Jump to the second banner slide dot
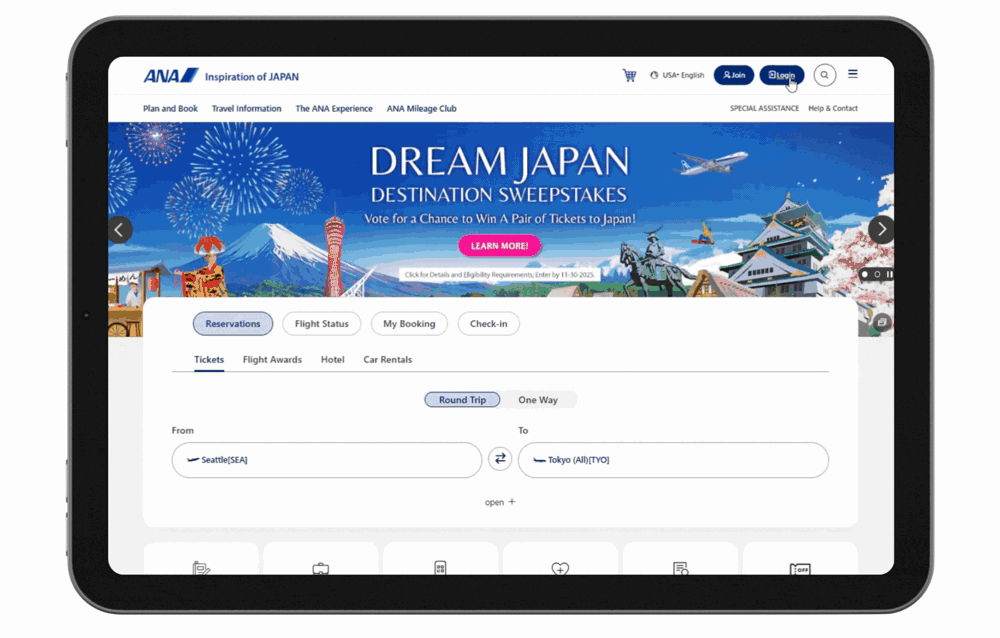 [x=877, y=274]
